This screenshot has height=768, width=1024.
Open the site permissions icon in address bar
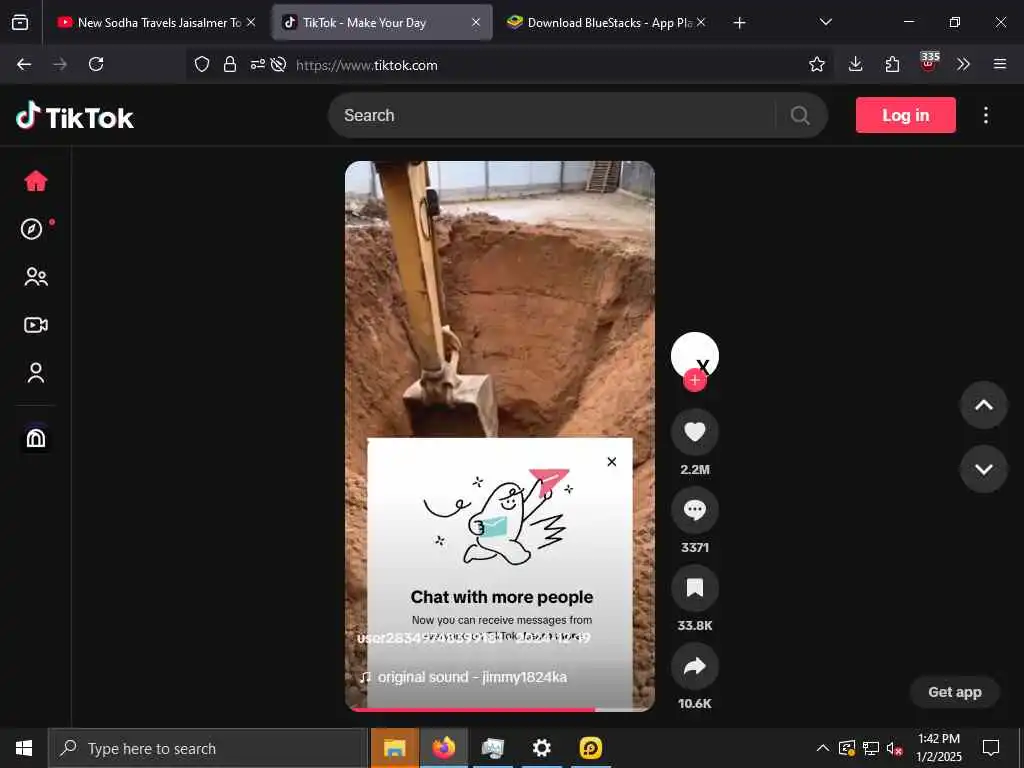click(x=257, y=64)
